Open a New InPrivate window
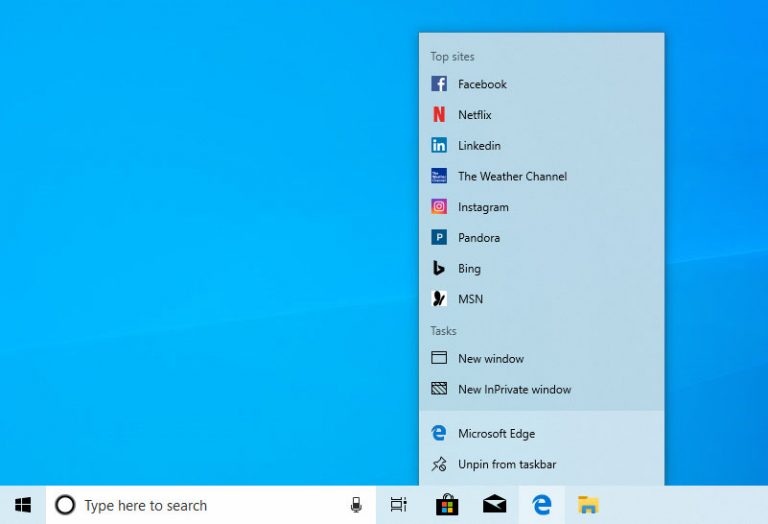Screen dimensions: 768x524 pyautogui.click(x=514, y=390)
